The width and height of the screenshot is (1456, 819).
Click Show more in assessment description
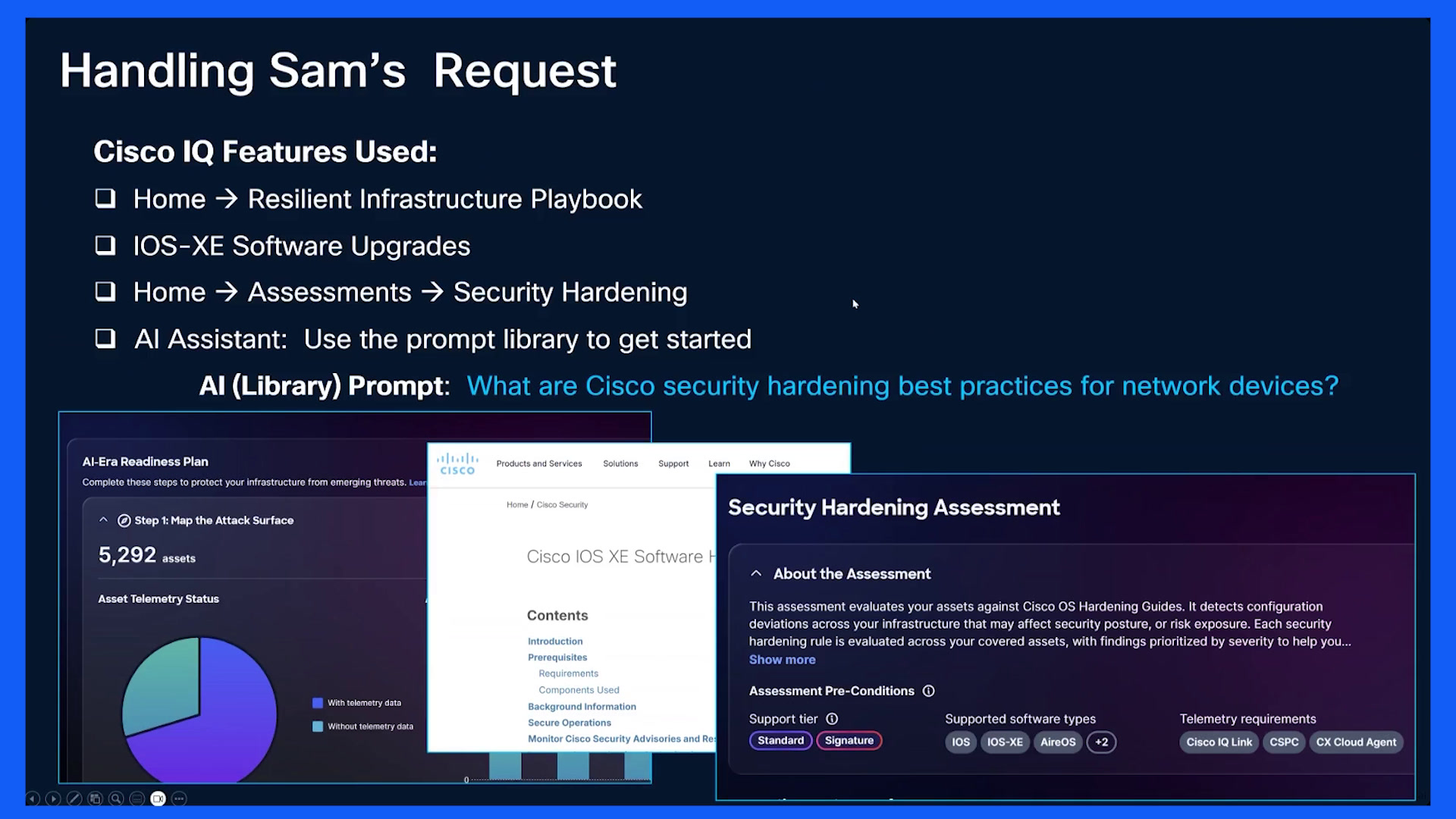pos(782,660)
